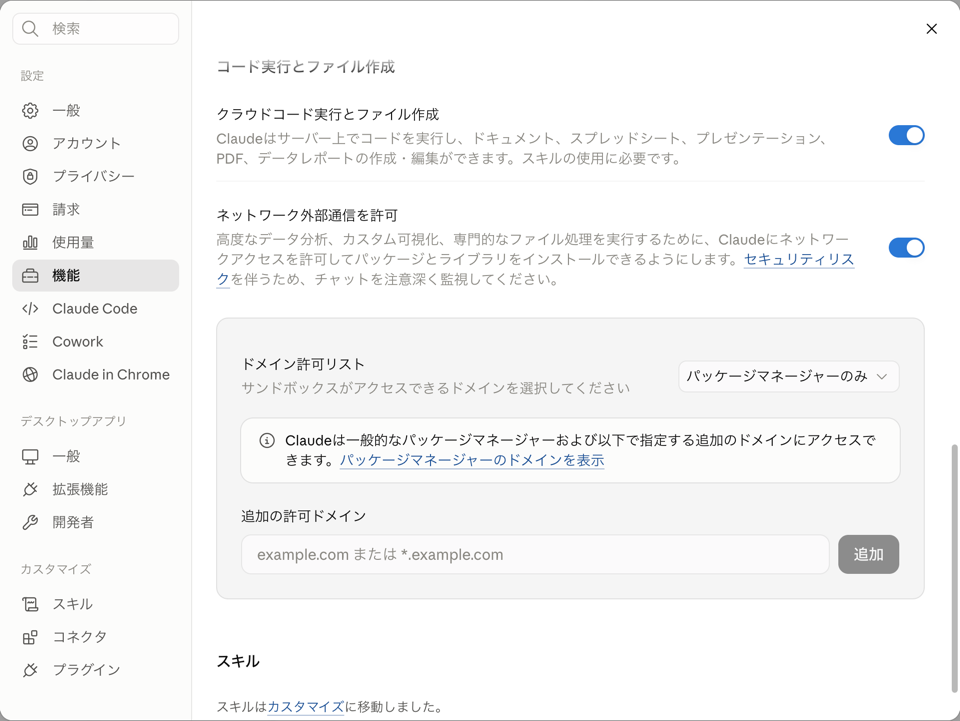960x721 pixels.
Task: Open the アカウント settings page
Action: coord(96,144)
